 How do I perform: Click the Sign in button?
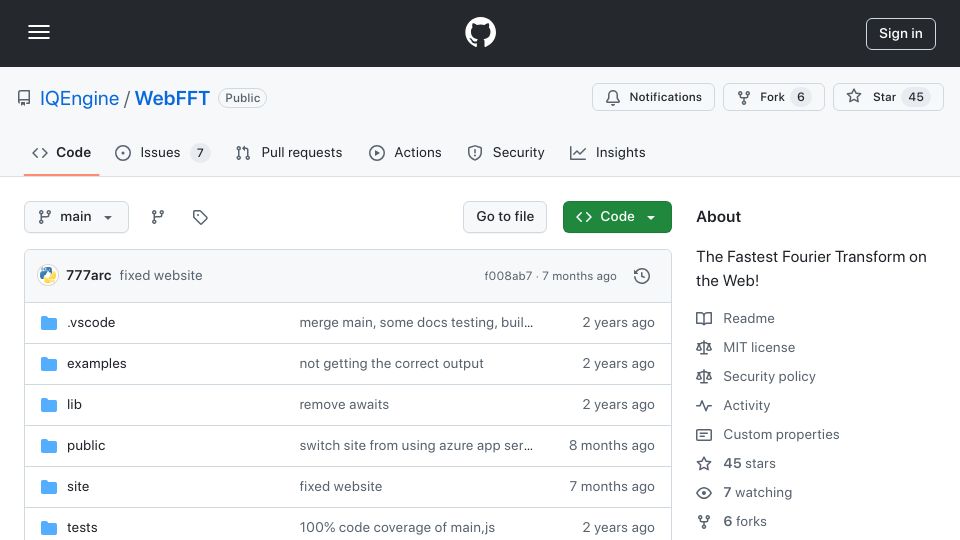click(901, 34)
